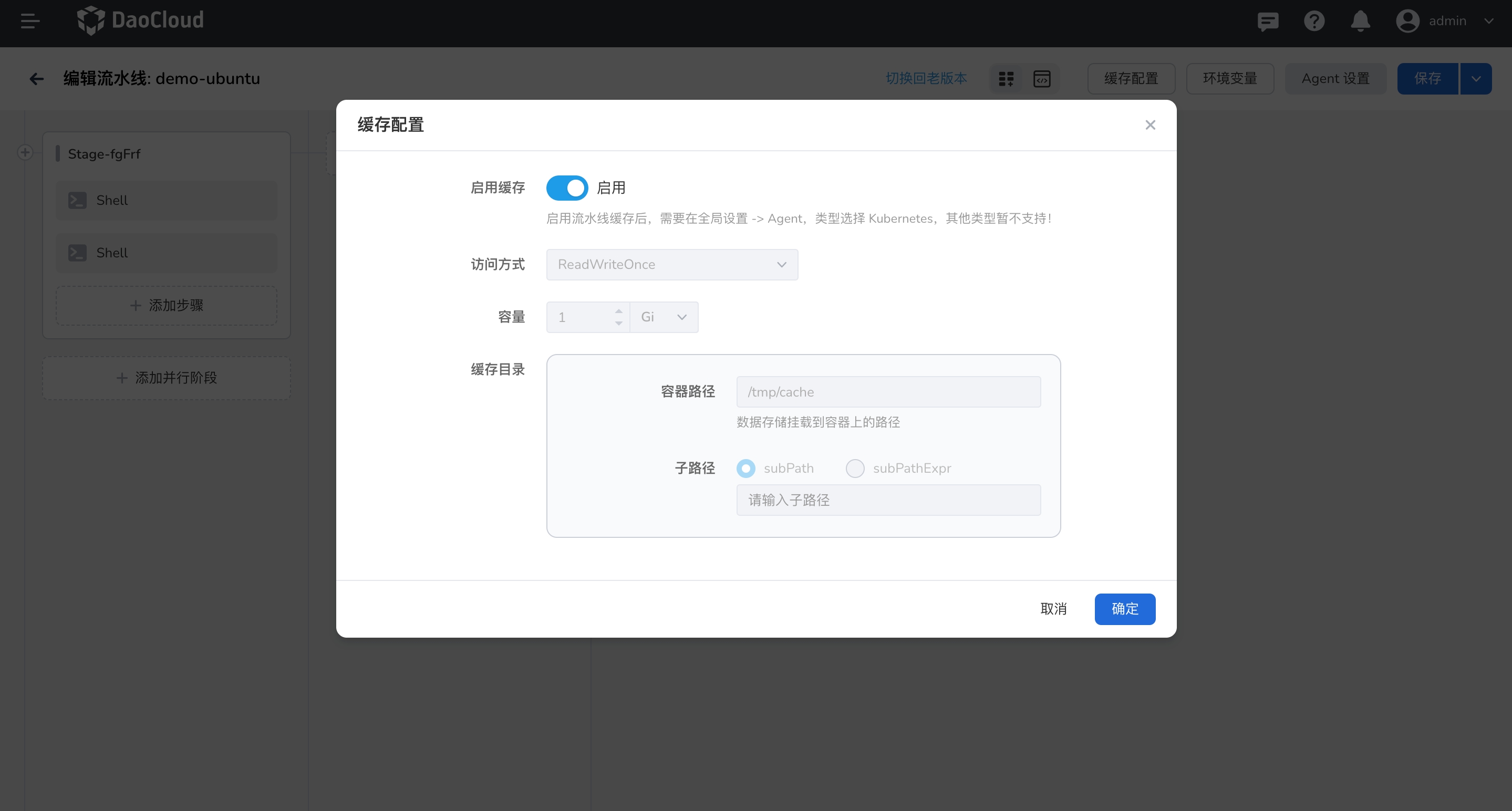This screenshot has height=811, width=1512.
Task: Open the notifications bell
Action: point(1360,22)
